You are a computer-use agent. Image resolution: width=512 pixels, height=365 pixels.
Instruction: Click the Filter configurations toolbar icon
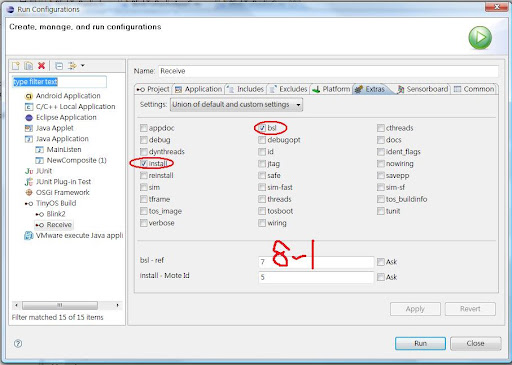(x=72, y=66)
